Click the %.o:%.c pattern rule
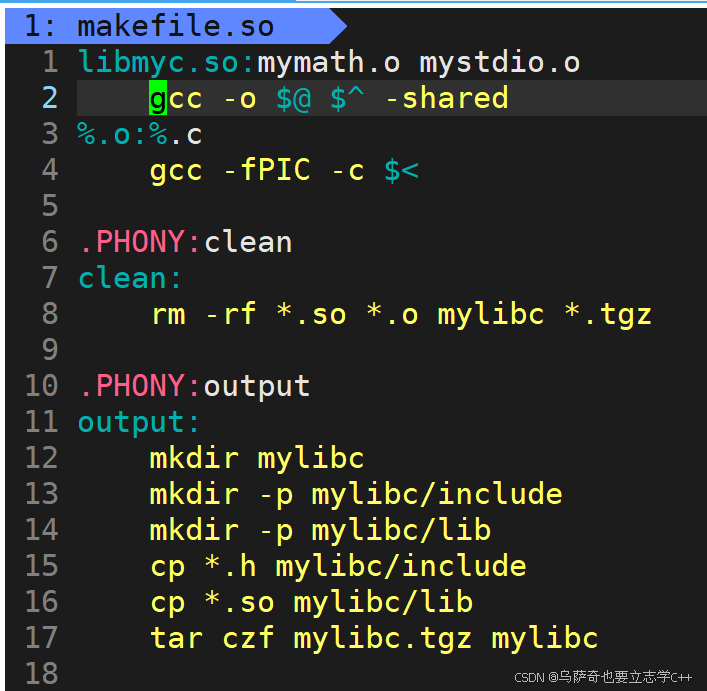Viewport: 707px width, 691px height. pos(140,134)
